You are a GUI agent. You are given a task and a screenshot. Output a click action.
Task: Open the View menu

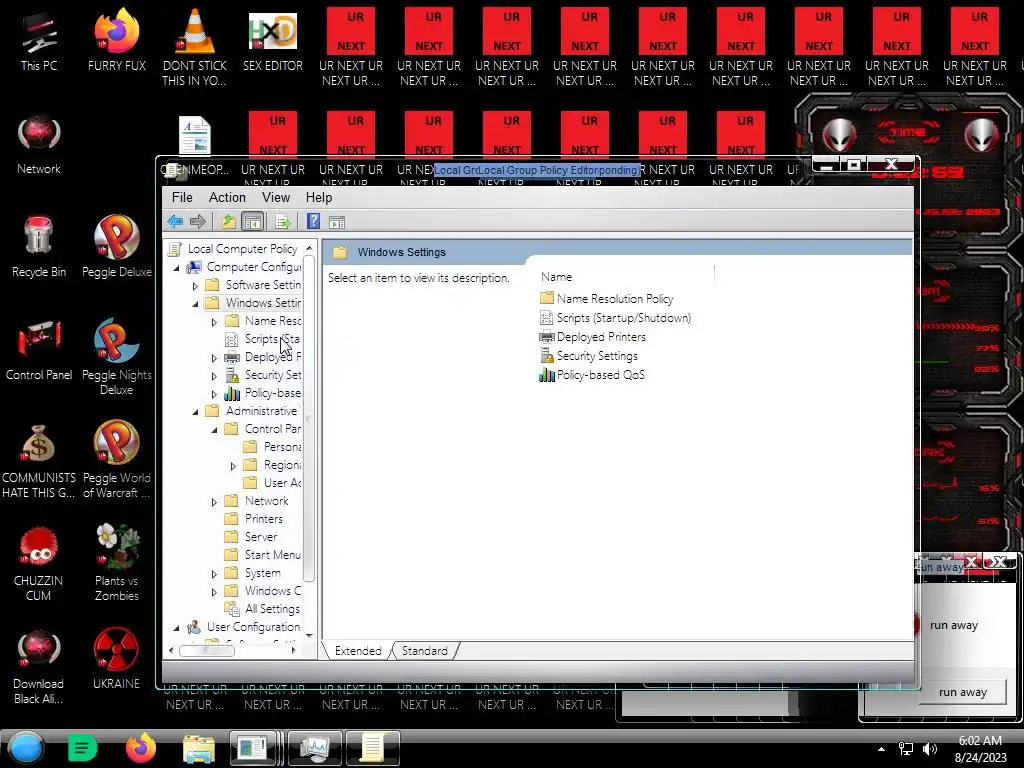276,197
